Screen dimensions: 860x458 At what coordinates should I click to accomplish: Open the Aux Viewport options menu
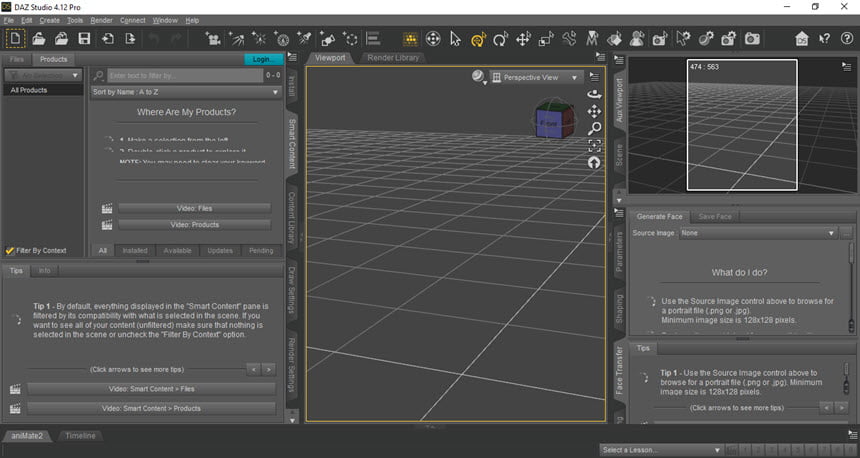[846, 66]
